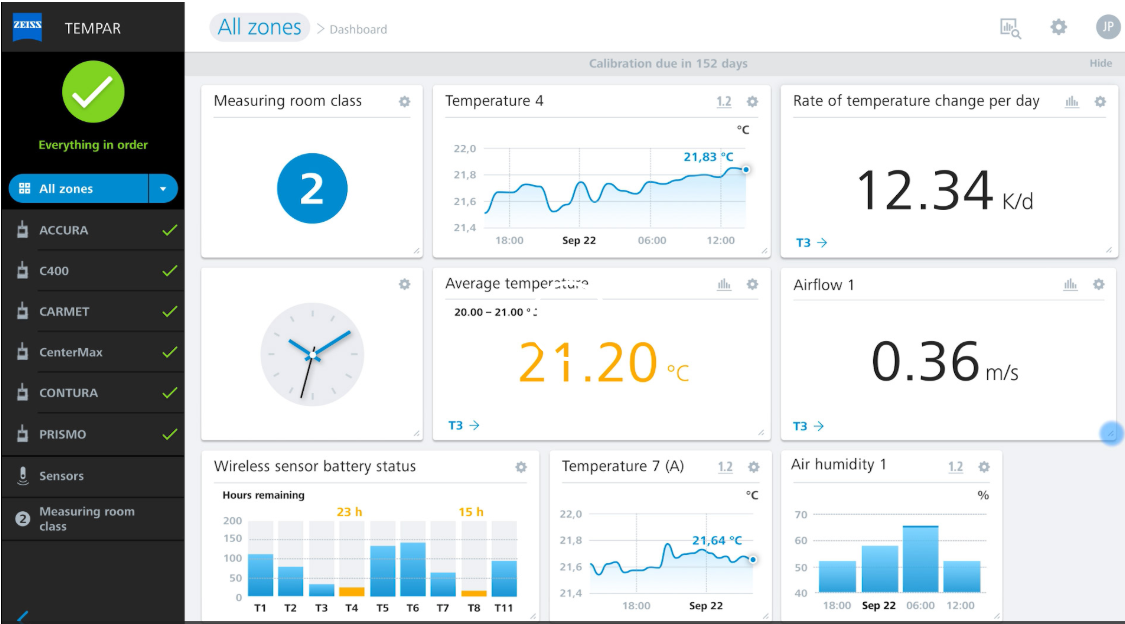Viewport: 1125px width, 624px height.
Task: Open the CenterMax zone
Action: coord(93,352)
